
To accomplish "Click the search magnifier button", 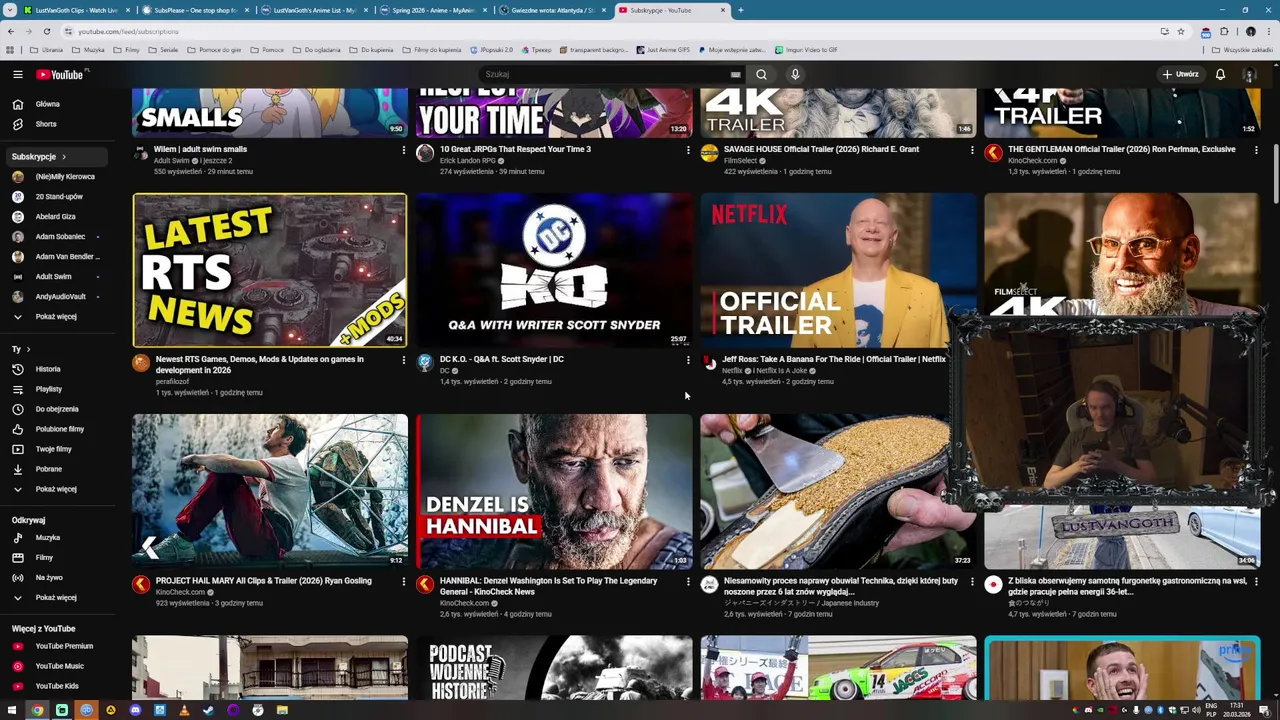I will (x=761, y=74).
